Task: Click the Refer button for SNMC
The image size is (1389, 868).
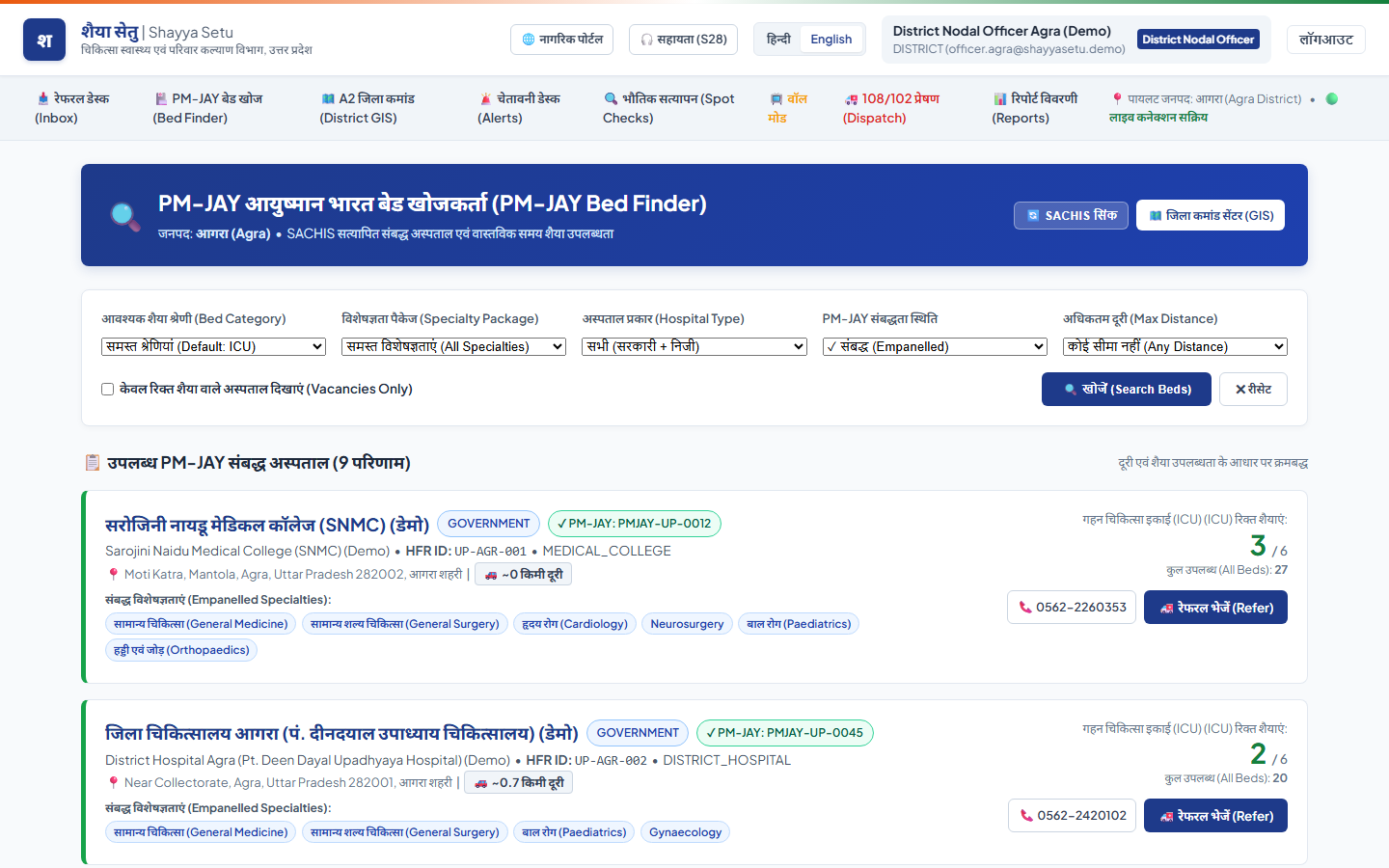Action: (x=1215, y=608)
